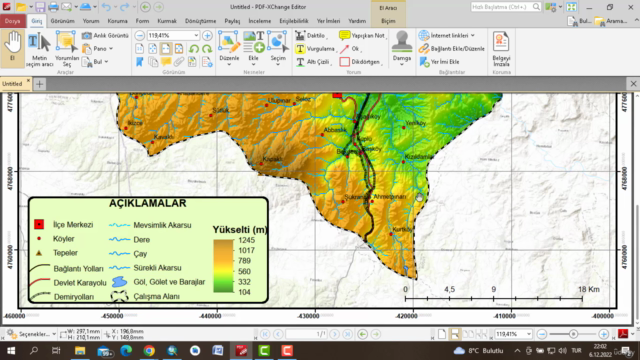Add a new document tab with plus button
This screenshot has width=640, height=360.
(40, 84)
